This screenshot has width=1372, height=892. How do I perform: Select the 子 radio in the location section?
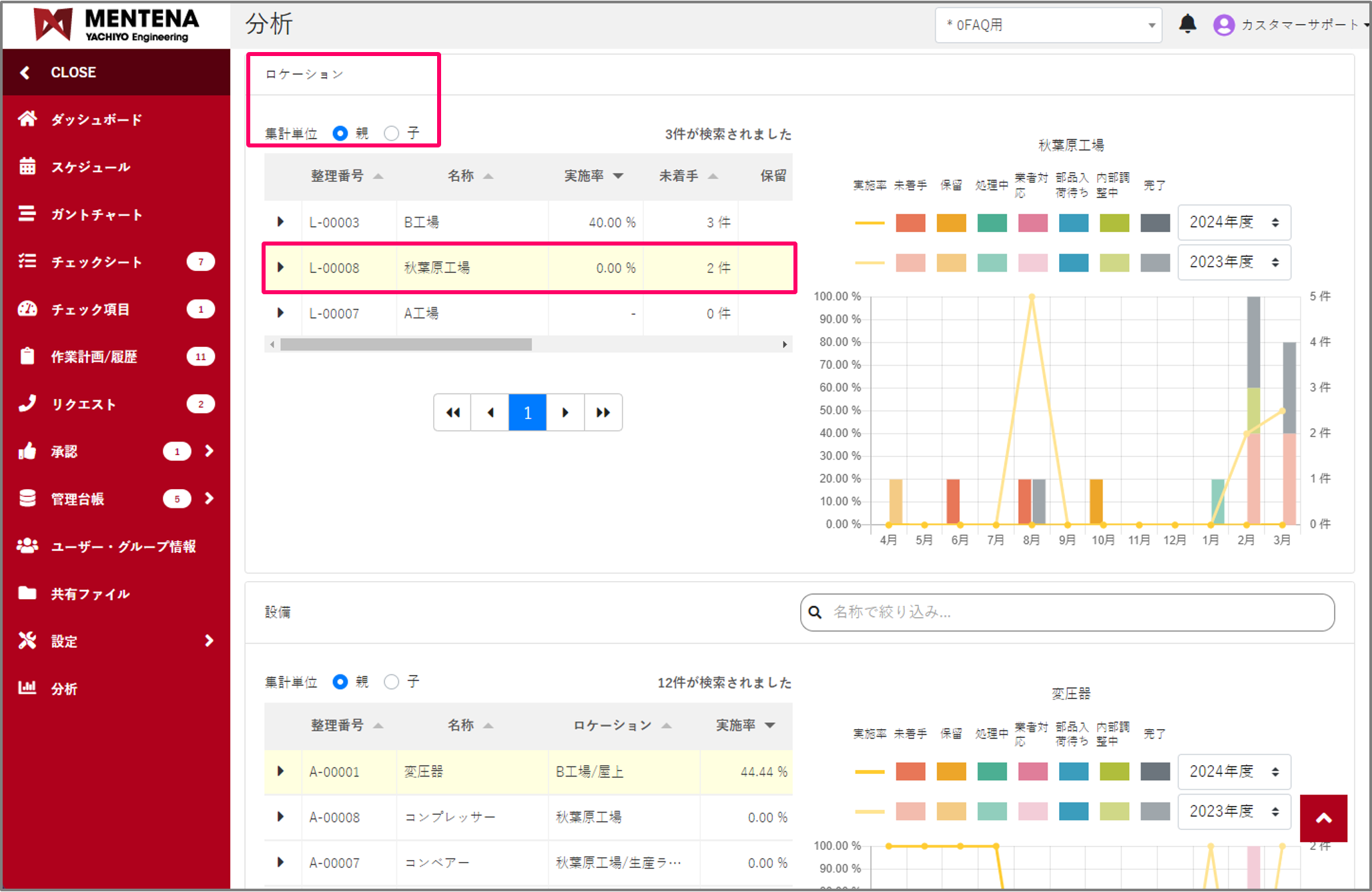(x=392, y=133)
